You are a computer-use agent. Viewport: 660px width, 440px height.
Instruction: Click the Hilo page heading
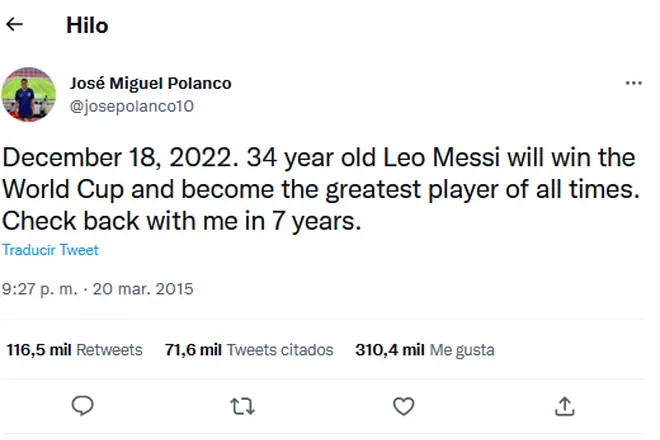click(x=87, y=26)
